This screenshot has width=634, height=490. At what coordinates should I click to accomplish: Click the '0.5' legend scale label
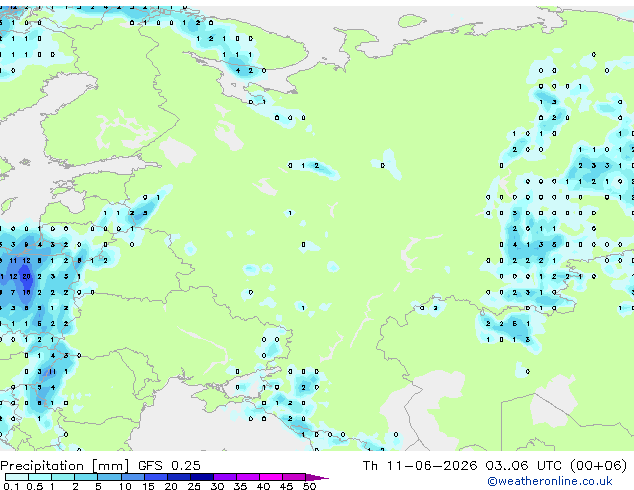[35, 486]
